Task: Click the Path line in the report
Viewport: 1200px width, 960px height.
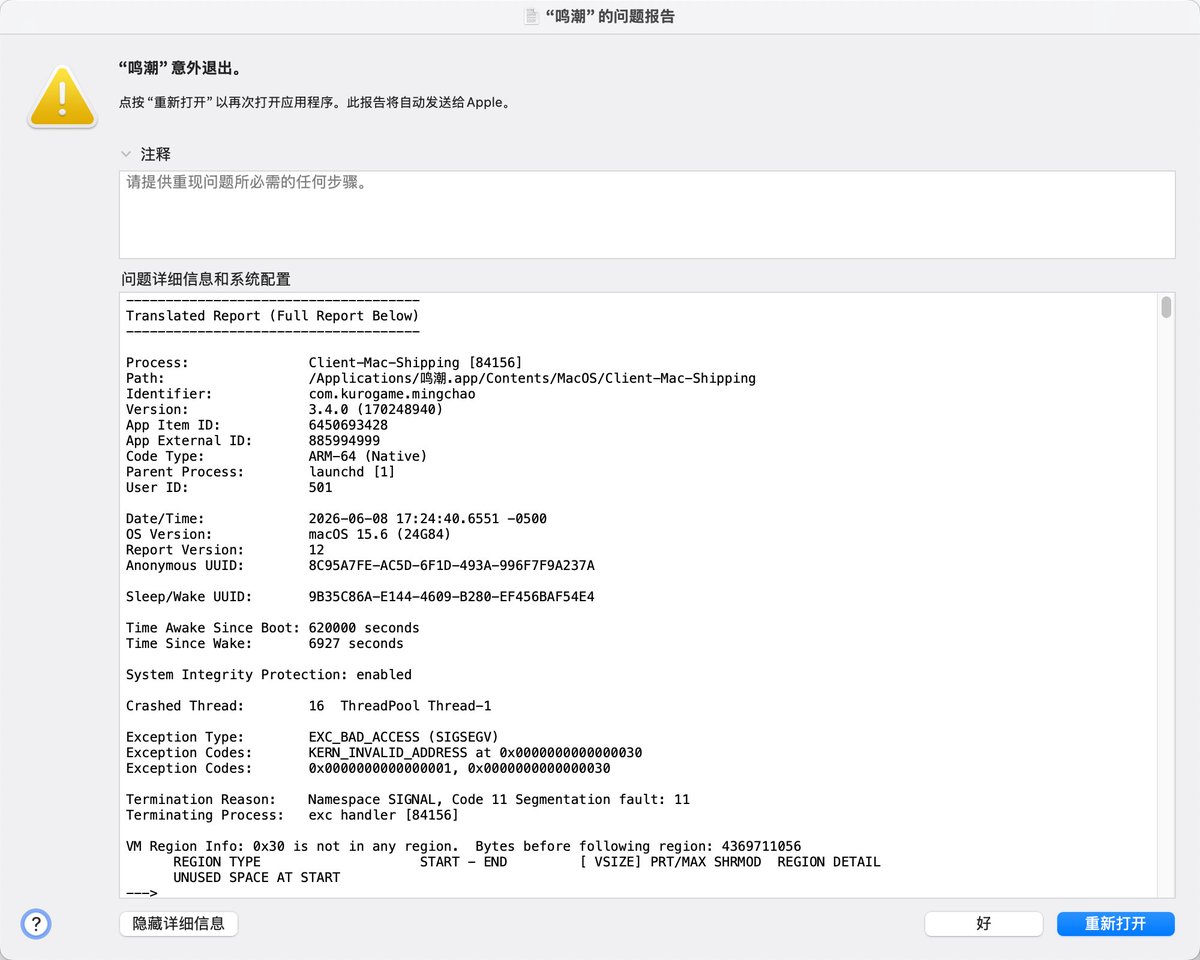Action: pyautogui.click(x=441, y=378)
